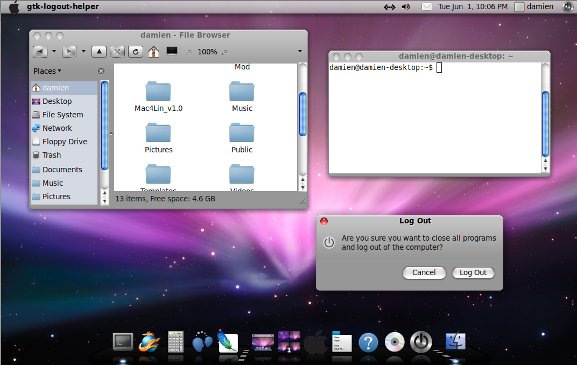The height and width of the screenshot is (365, 577).
Task: Open the back history dropdown arrow
Action: point(54,51)
